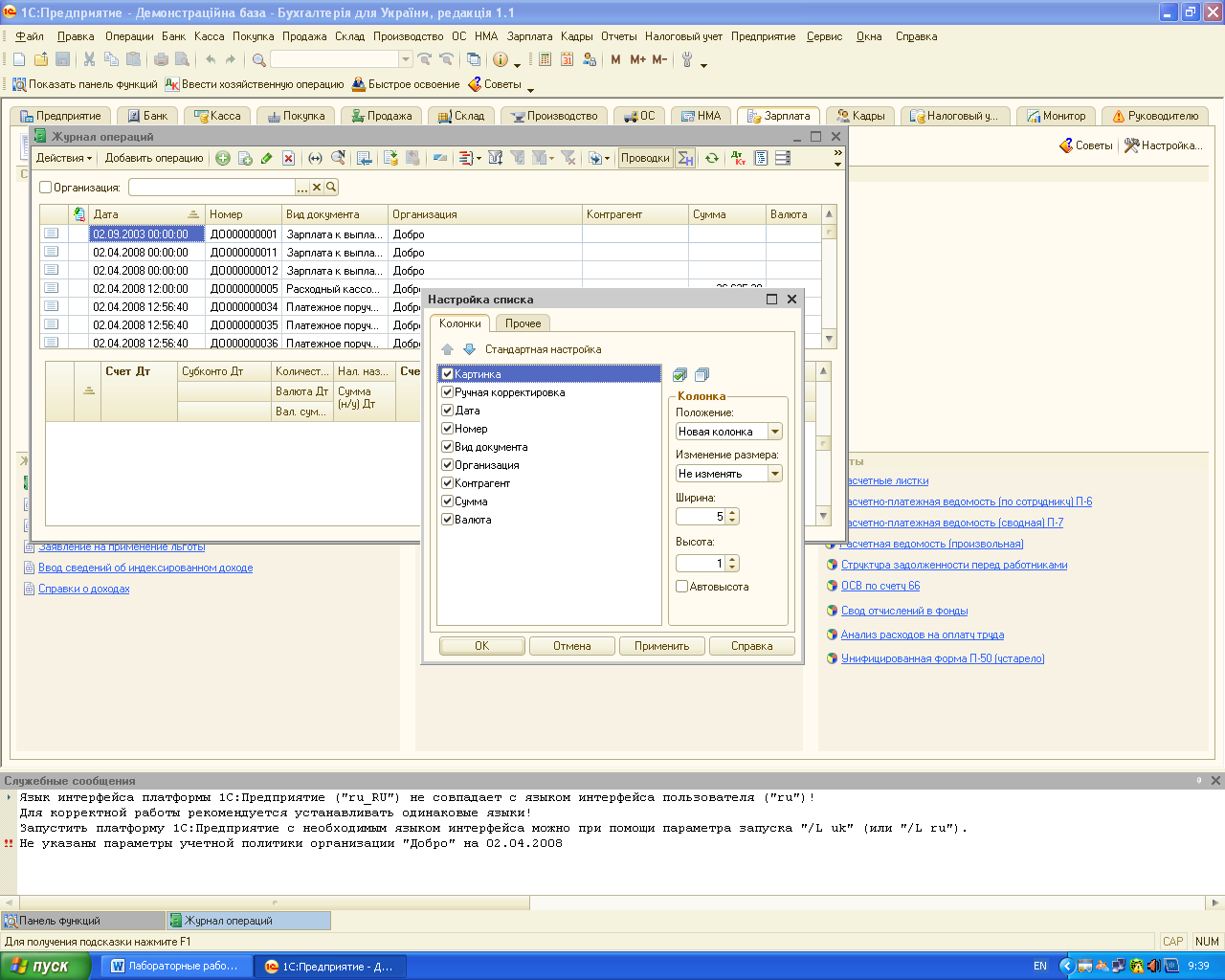Enable the Автовысота checkbox
Screen dimensions: 1225x980
pyautogui.click(x=682, y=587)
